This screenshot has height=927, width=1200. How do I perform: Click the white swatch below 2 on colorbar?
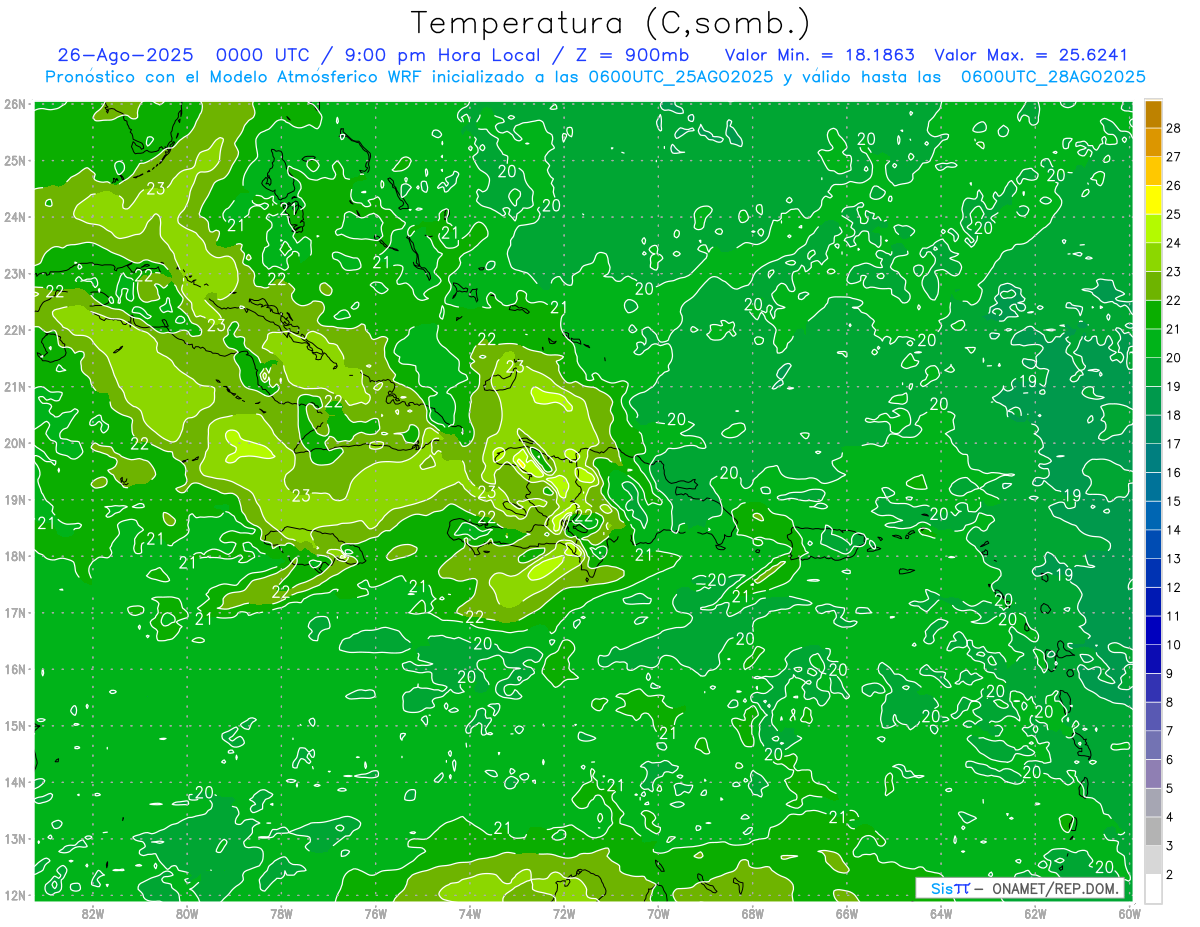(x=1153, y=888)
